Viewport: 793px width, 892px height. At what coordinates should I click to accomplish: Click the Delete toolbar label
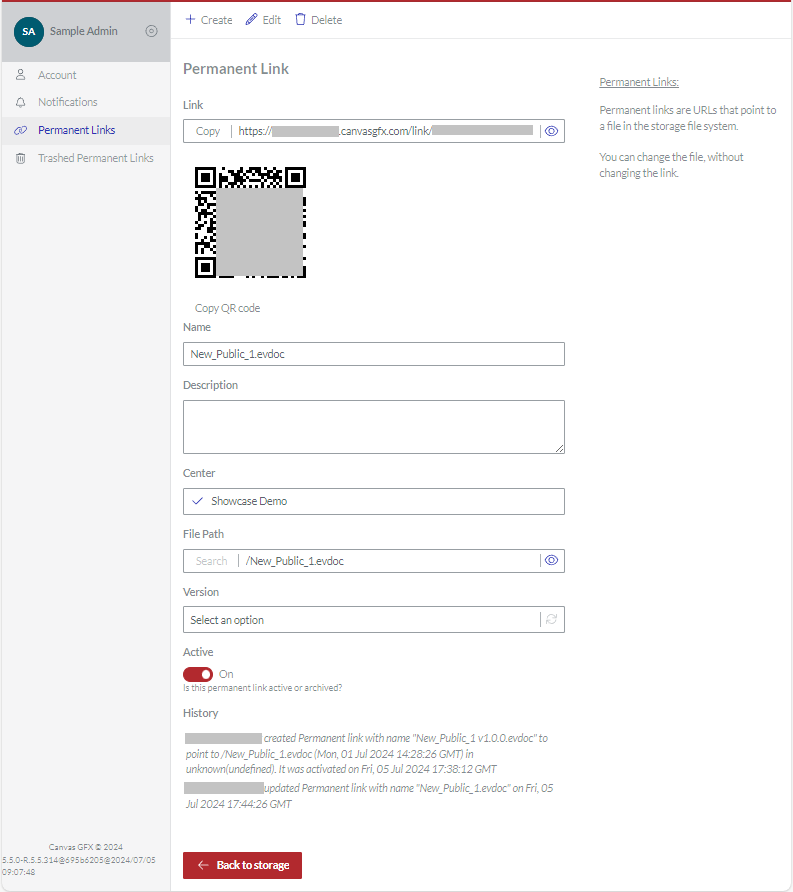[x=327, y=20]
